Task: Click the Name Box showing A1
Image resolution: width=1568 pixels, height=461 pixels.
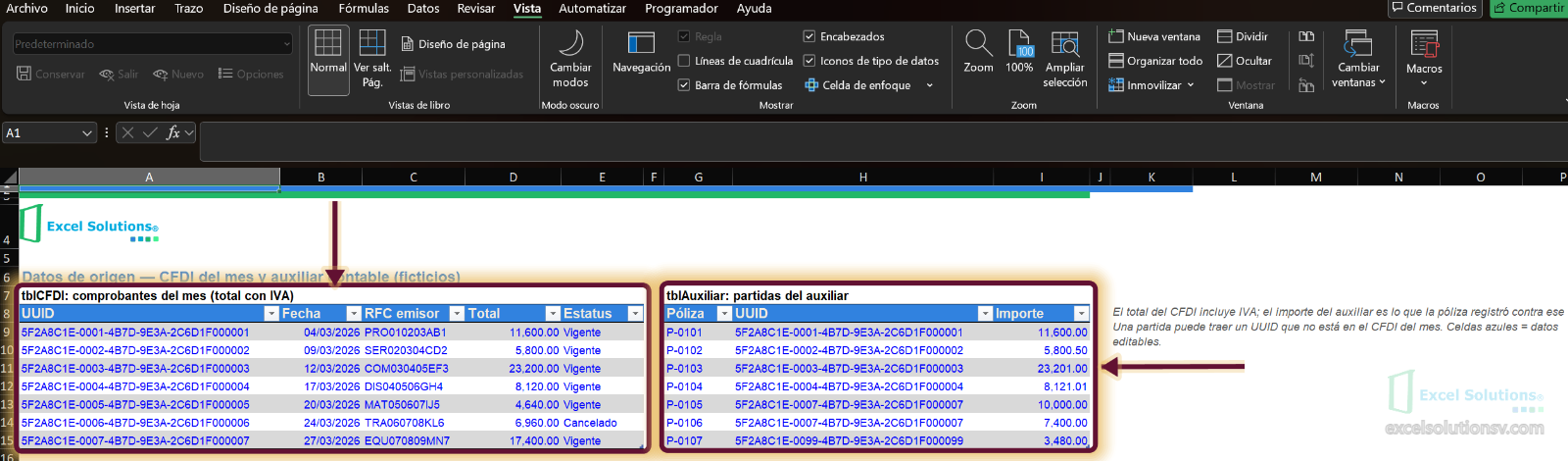Action: [40, 132]
